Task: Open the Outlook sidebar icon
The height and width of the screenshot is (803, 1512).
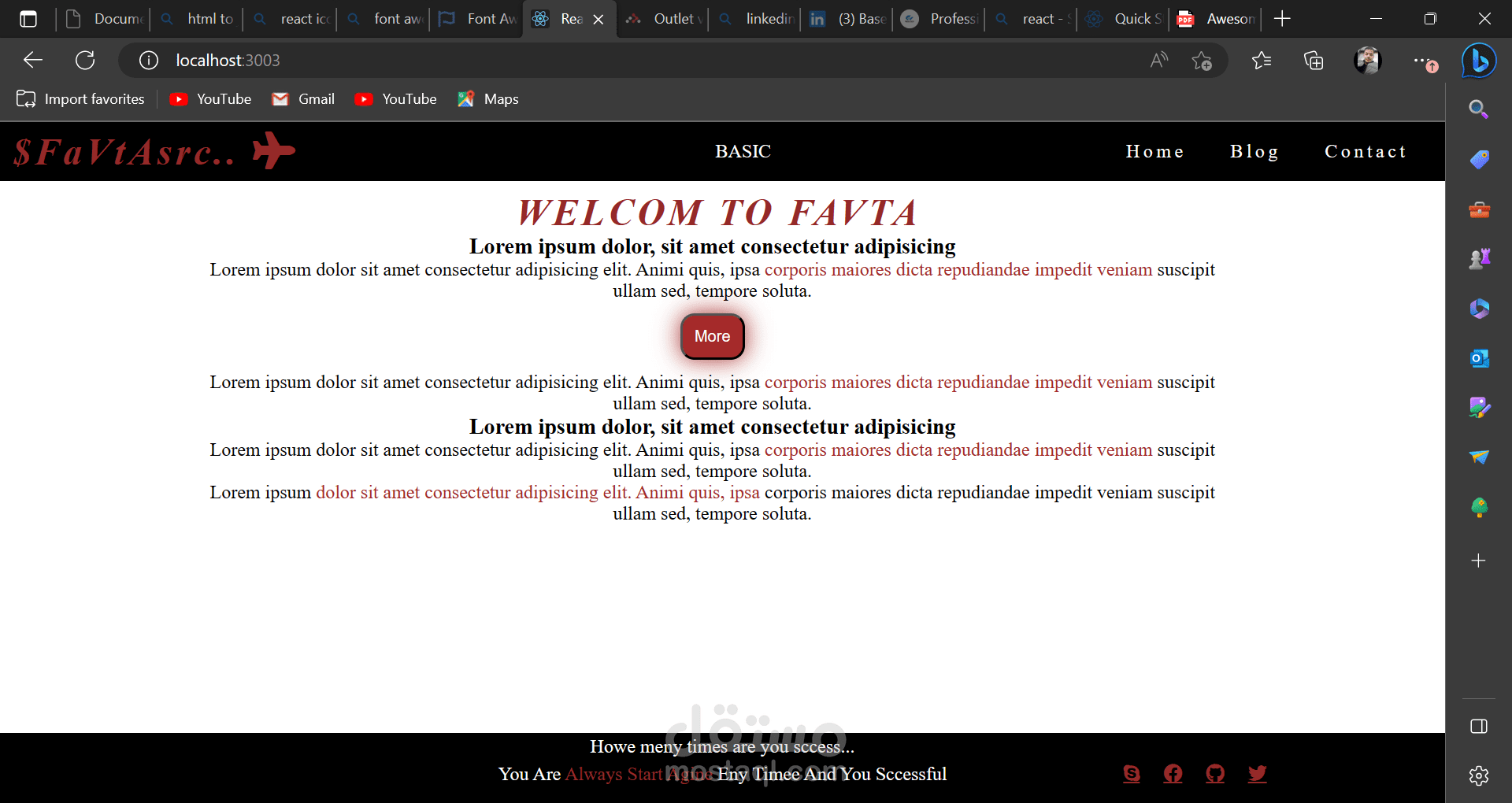Action: click(x=1479, y=358)
